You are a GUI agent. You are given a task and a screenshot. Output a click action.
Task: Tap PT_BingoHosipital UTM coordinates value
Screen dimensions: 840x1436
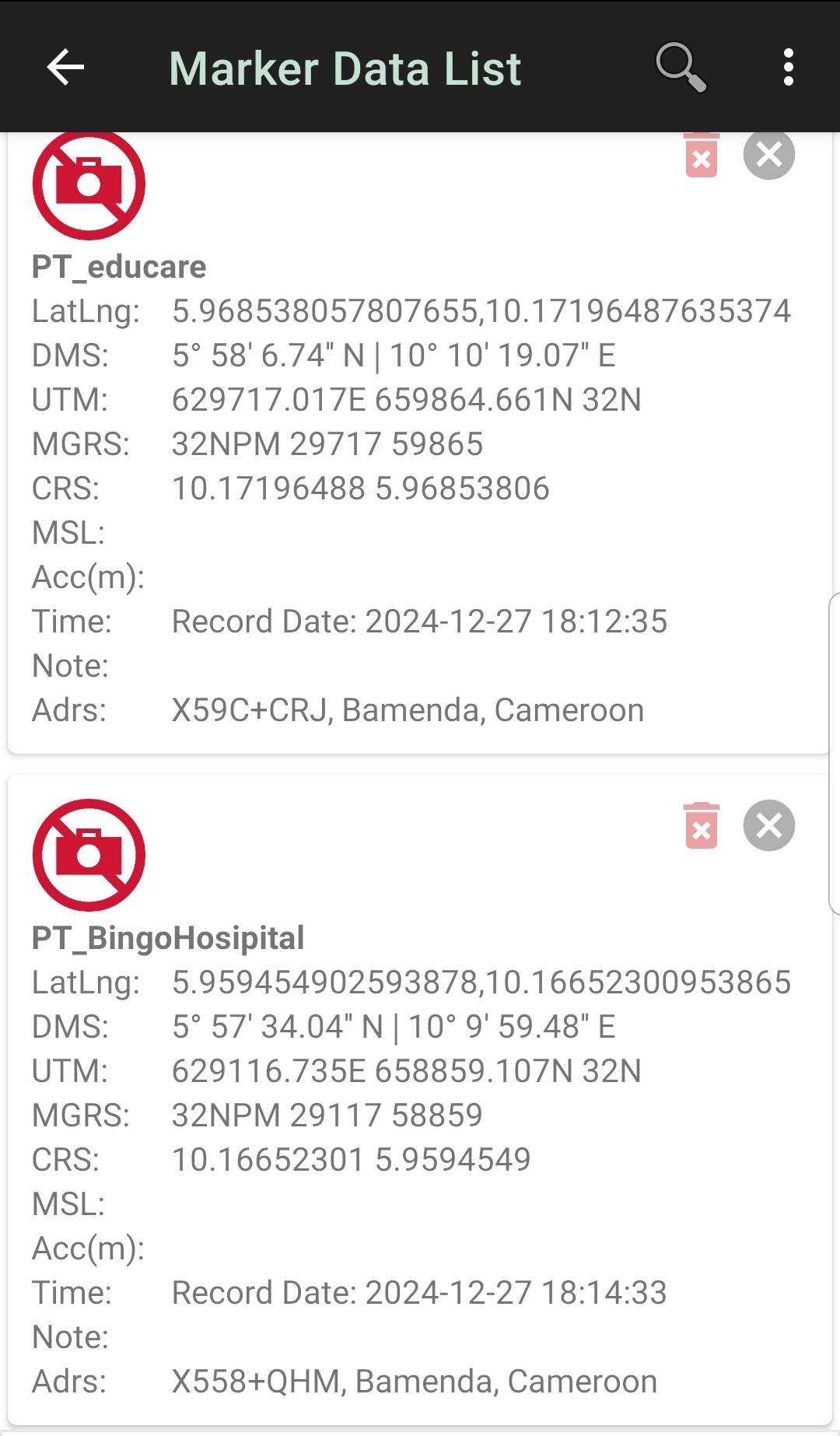407,1071
